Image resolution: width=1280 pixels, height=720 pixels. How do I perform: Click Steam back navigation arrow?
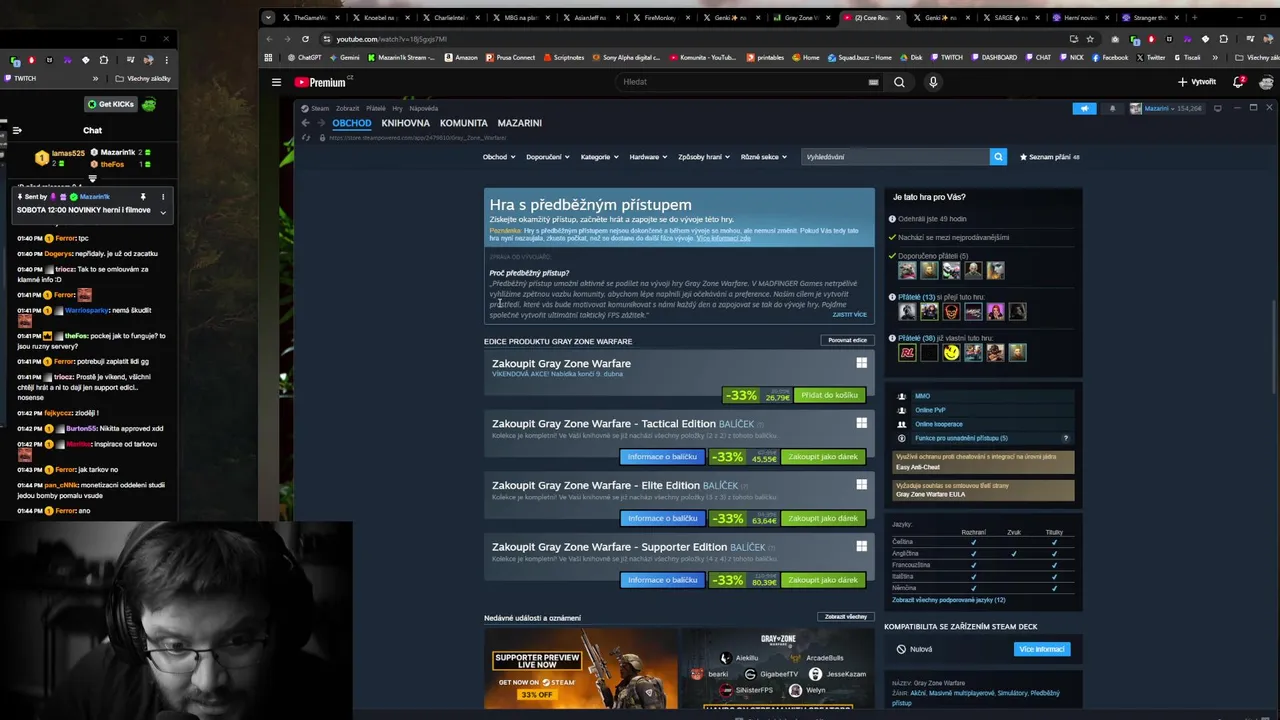click(305, 123)
